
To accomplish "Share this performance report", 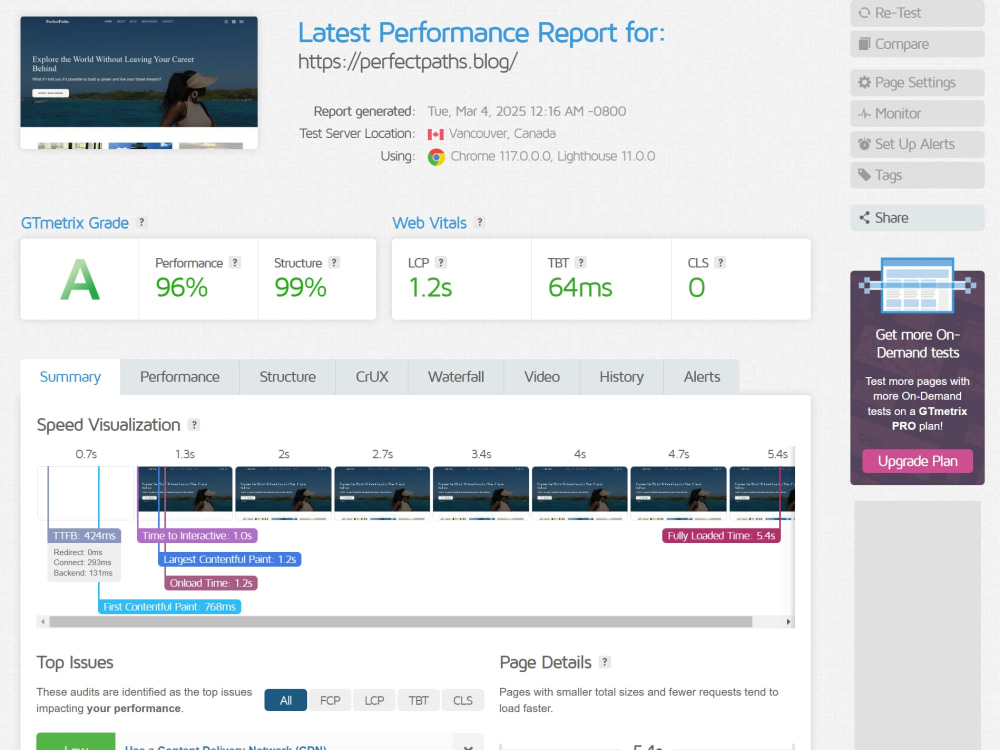I will 917,217.
